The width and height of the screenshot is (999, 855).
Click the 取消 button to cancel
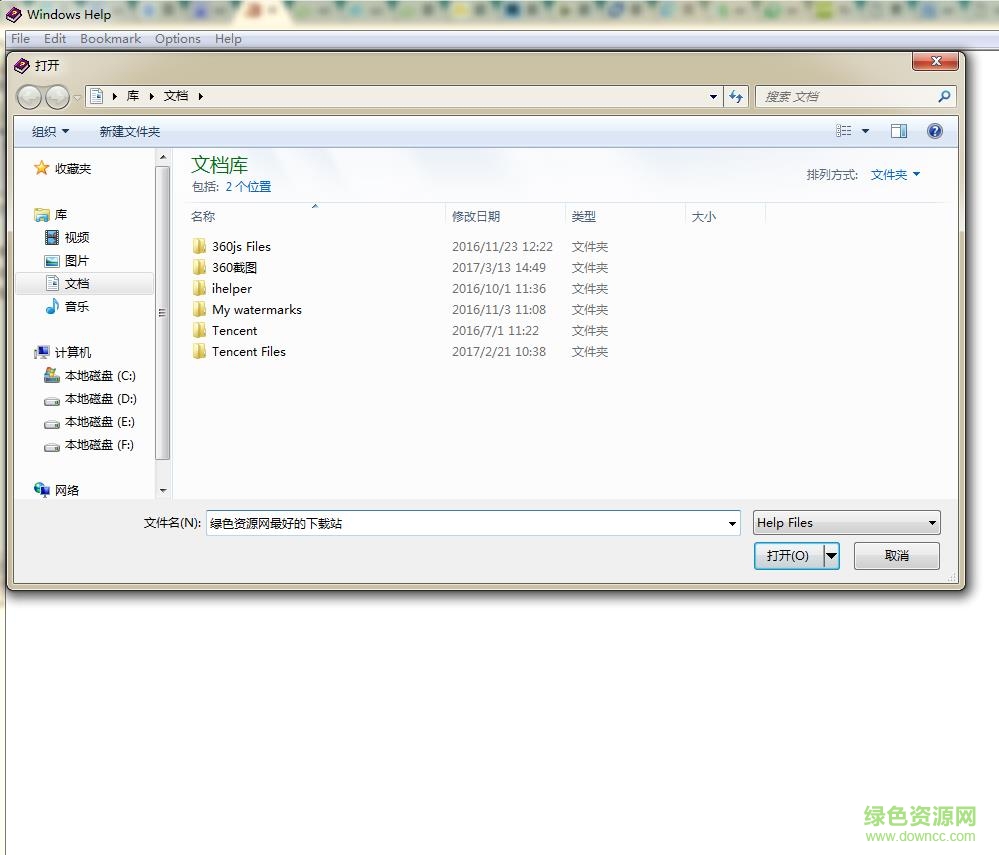[895, 555]
